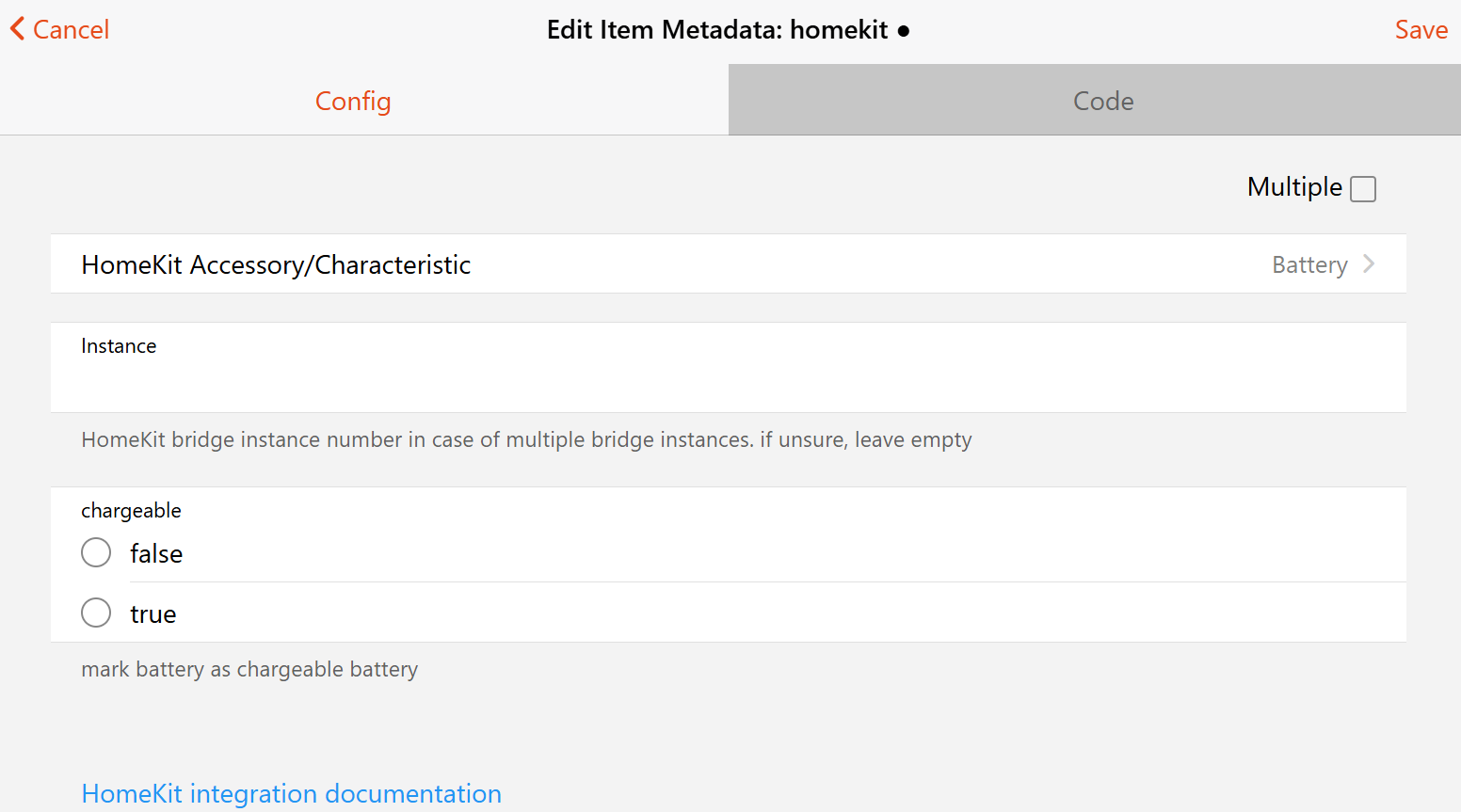Viewport: 1461px width, 812px height.
Task: Click the true option label
Action: coord(153,614)
